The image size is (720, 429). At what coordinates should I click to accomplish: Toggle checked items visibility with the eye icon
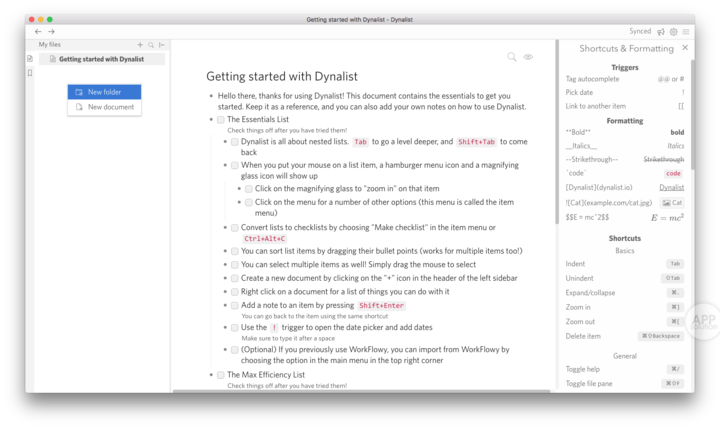click(528, 57)
